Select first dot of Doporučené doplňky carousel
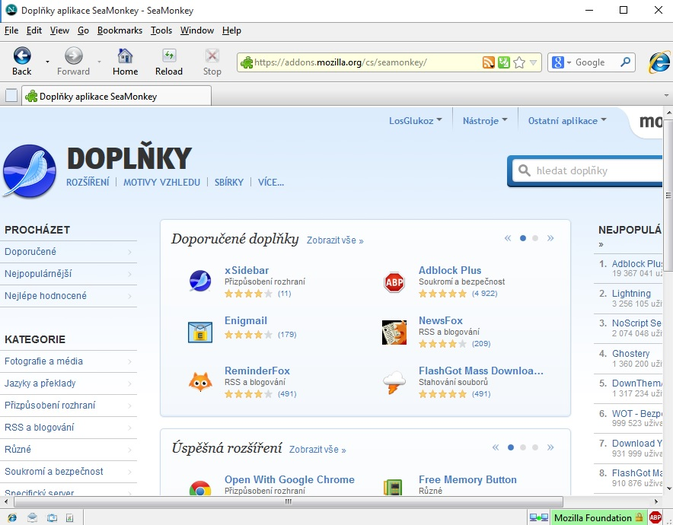The height and width of the screenshot is (525, 673). pos(523,238)
